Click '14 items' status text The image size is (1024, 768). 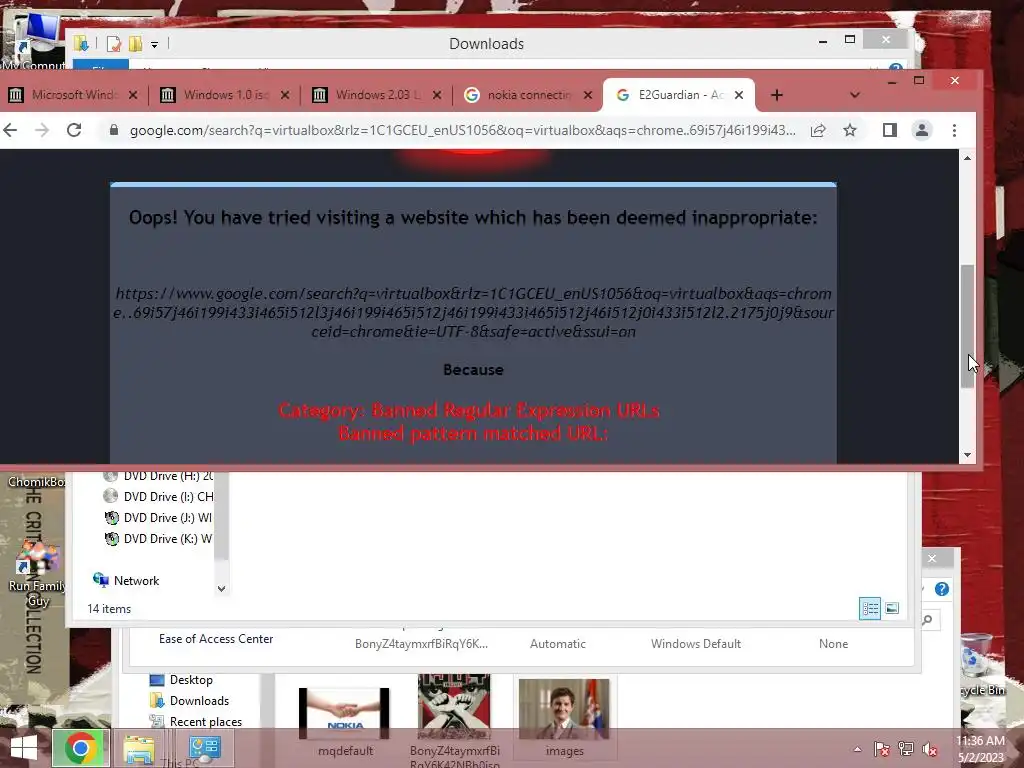click(109, 609)
